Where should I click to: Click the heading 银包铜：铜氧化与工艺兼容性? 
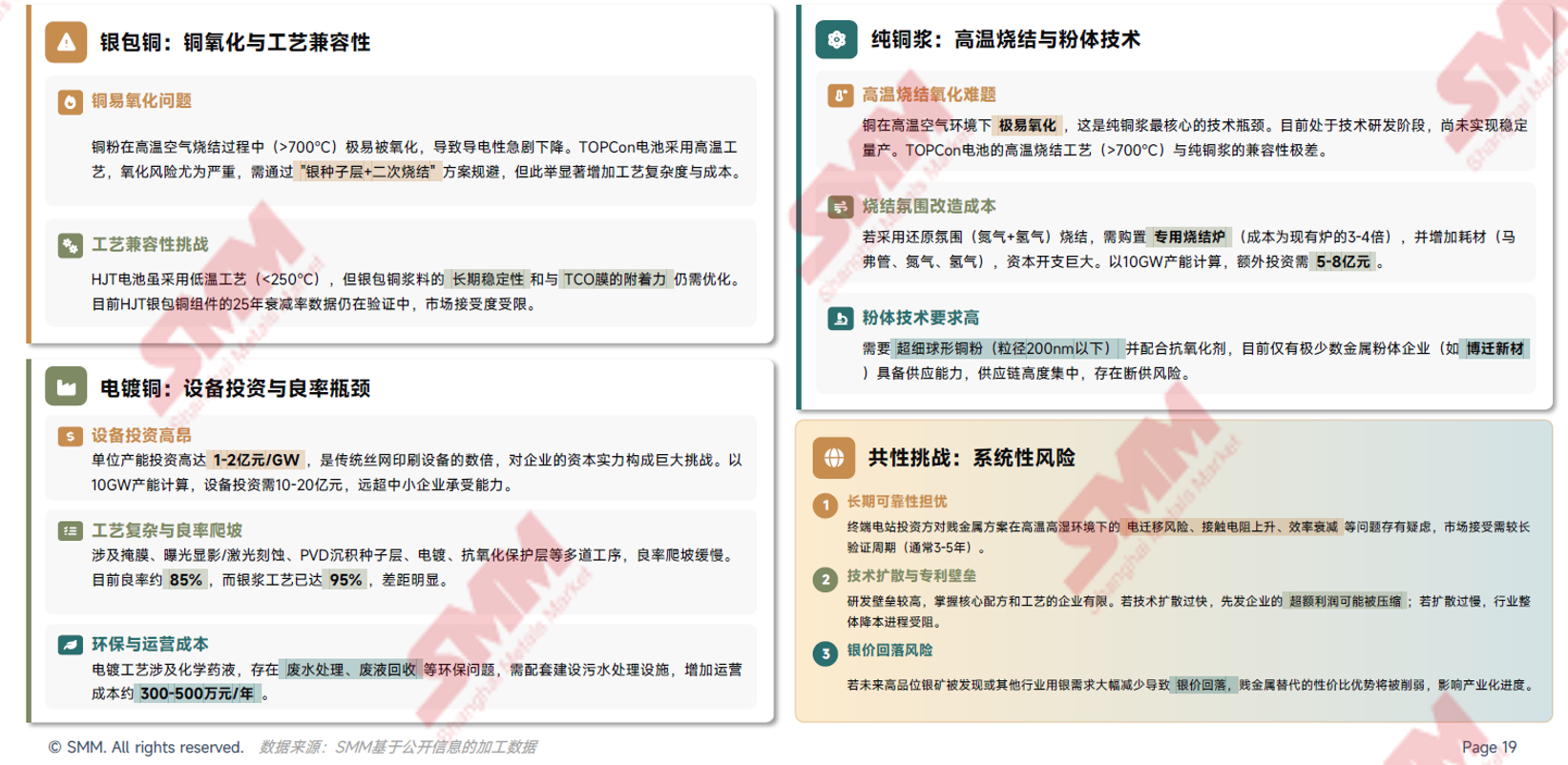coord(235,43)
